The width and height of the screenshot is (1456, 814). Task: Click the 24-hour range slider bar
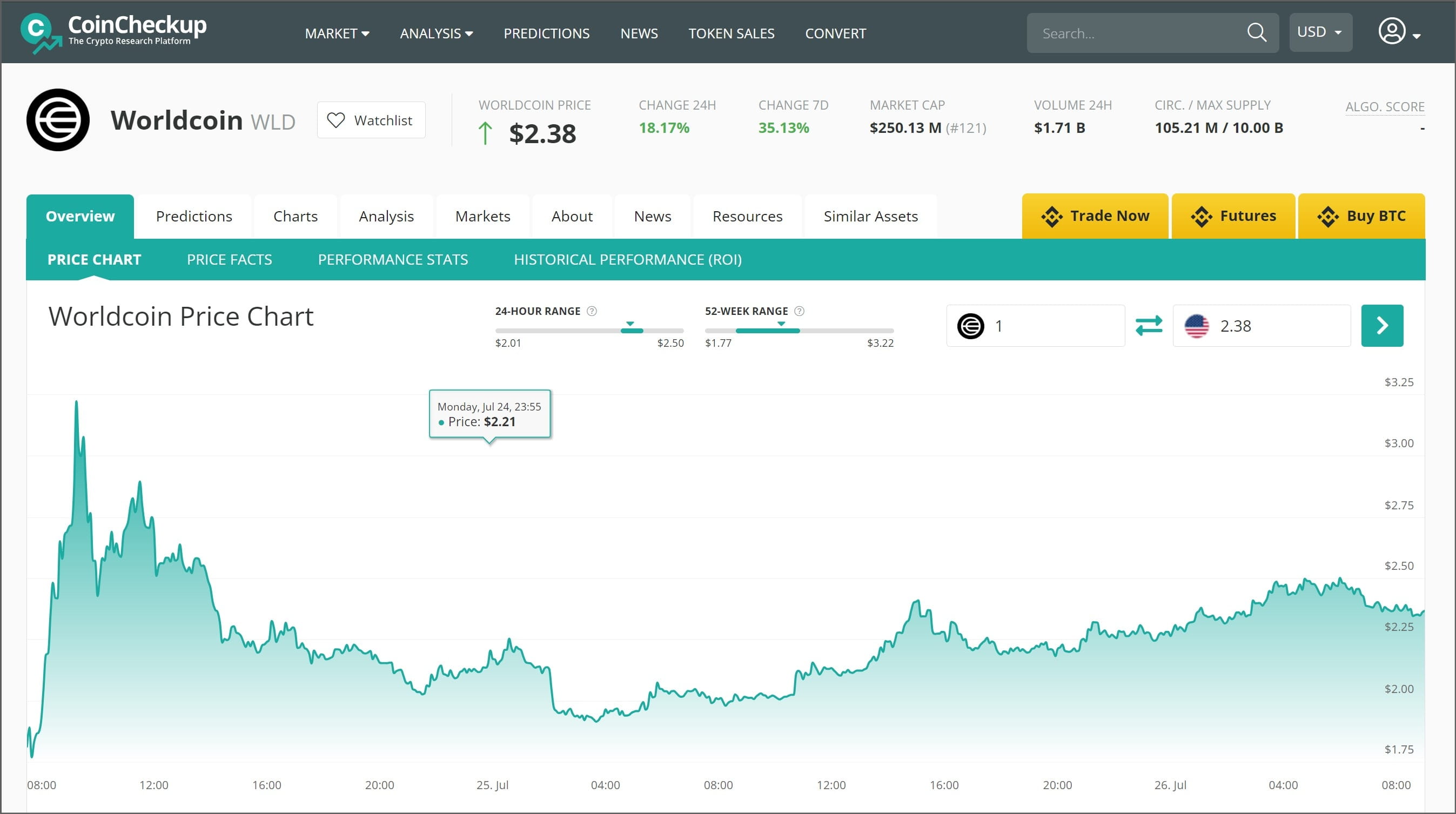589,331
